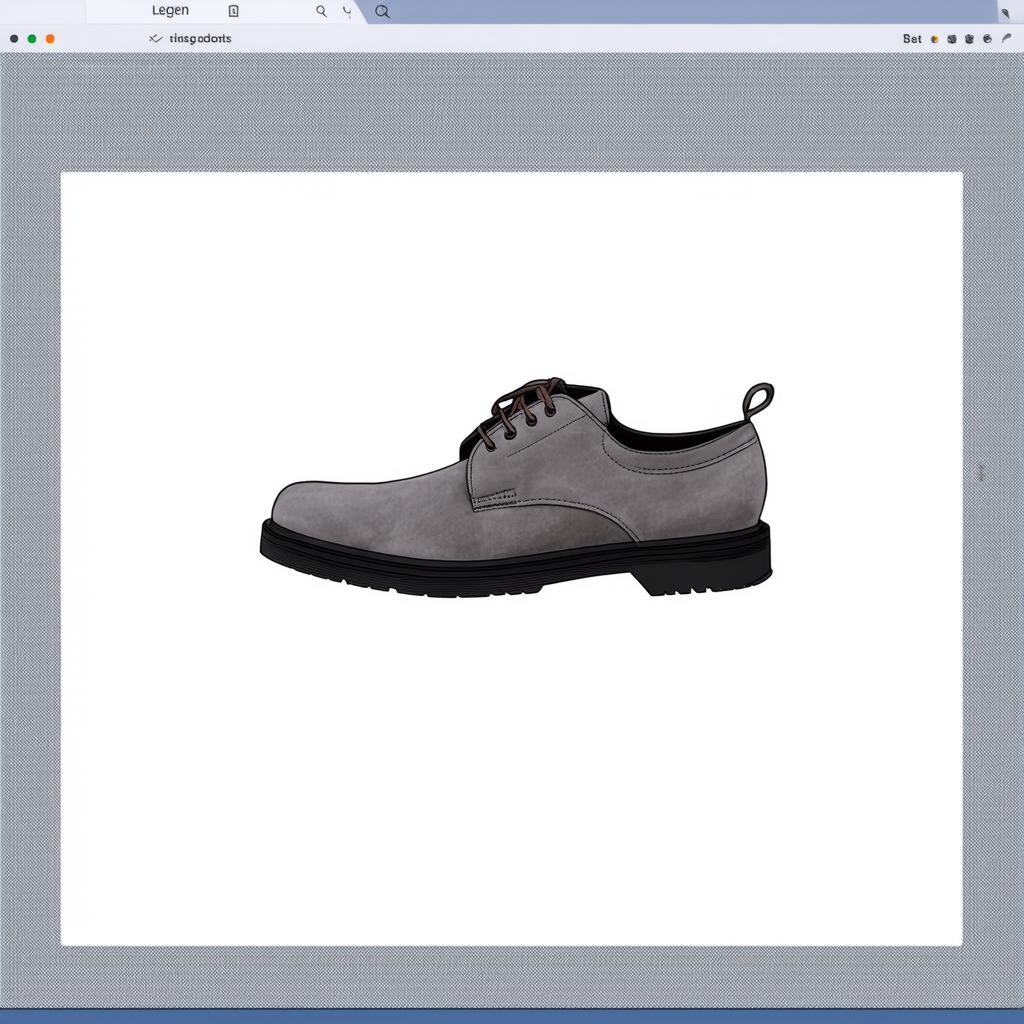Click the gray suede shoe on the canvas
The height and width of the screenshot is (1024, 1024).
pos(520,500)
